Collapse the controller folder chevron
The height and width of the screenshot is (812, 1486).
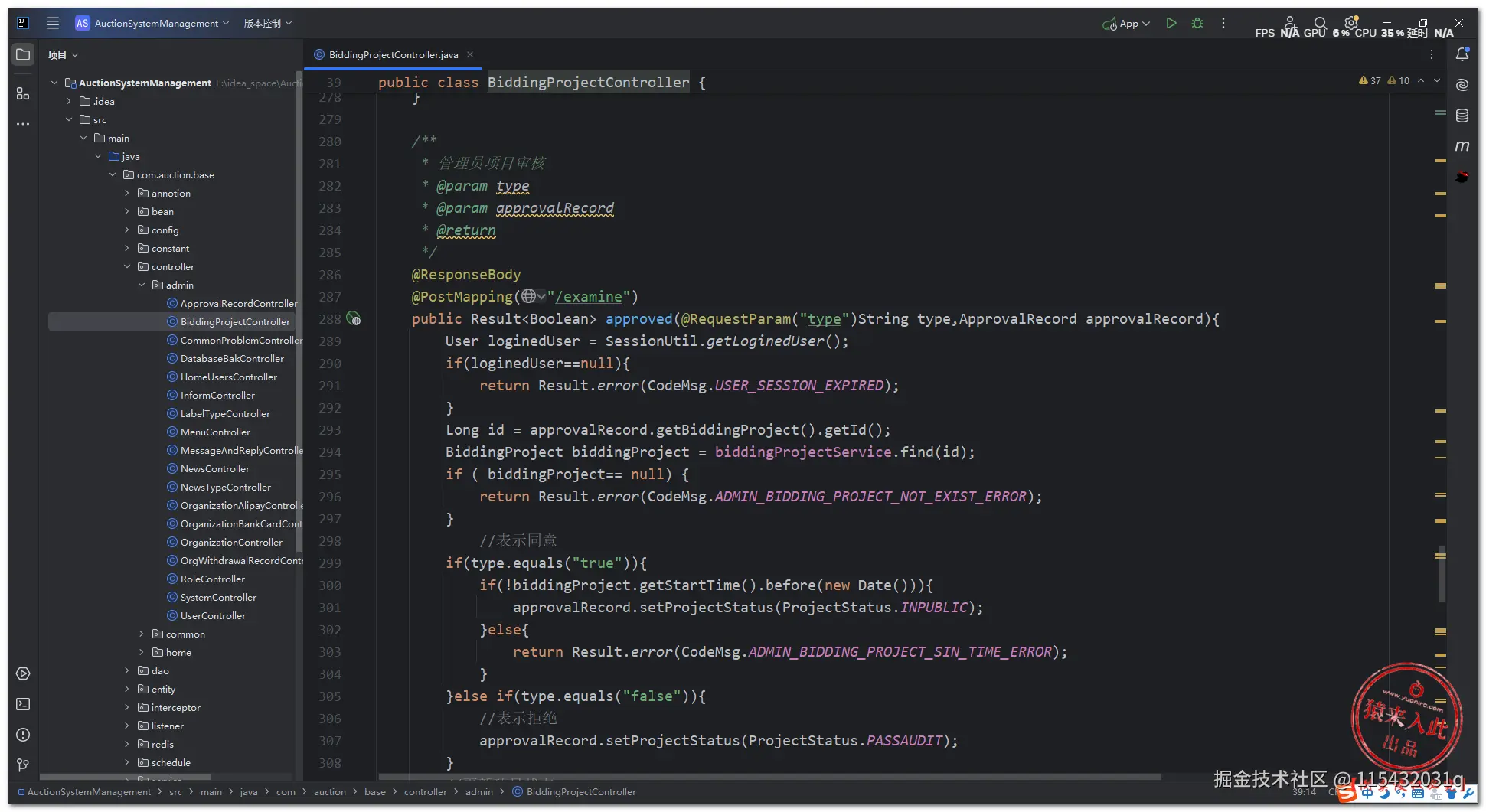[x=127, y=266]
